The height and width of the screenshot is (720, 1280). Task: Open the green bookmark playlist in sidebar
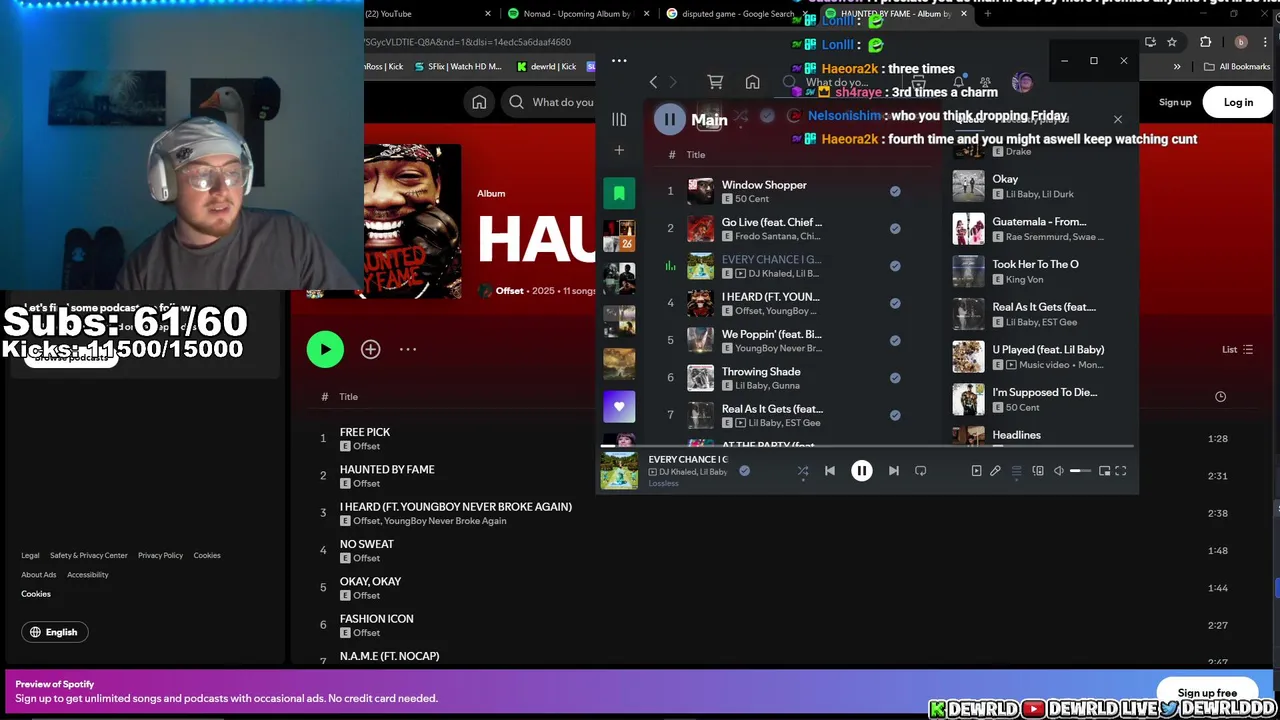[619, 193]
